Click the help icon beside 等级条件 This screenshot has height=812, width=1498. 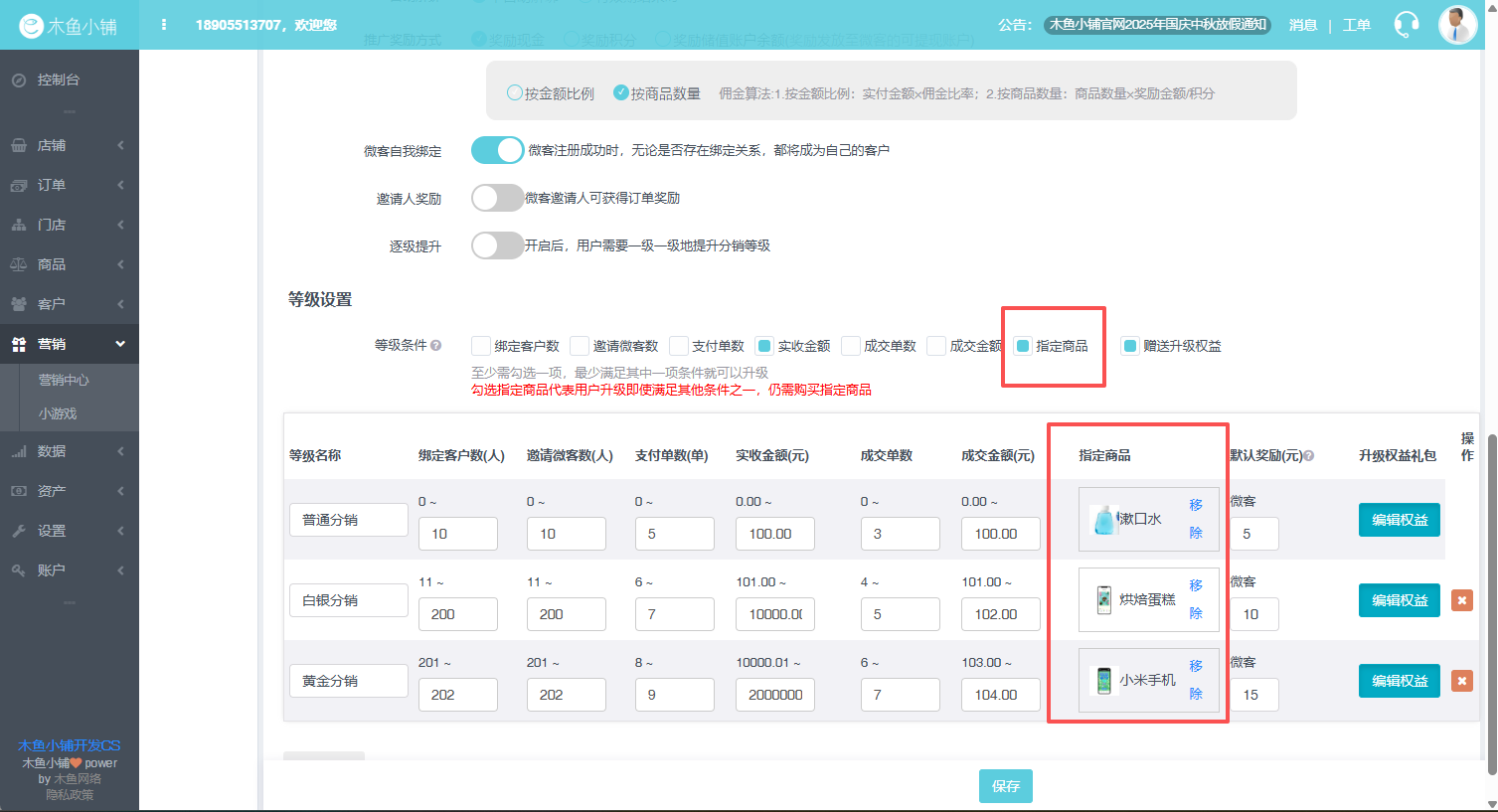click(x=435, y=346)
